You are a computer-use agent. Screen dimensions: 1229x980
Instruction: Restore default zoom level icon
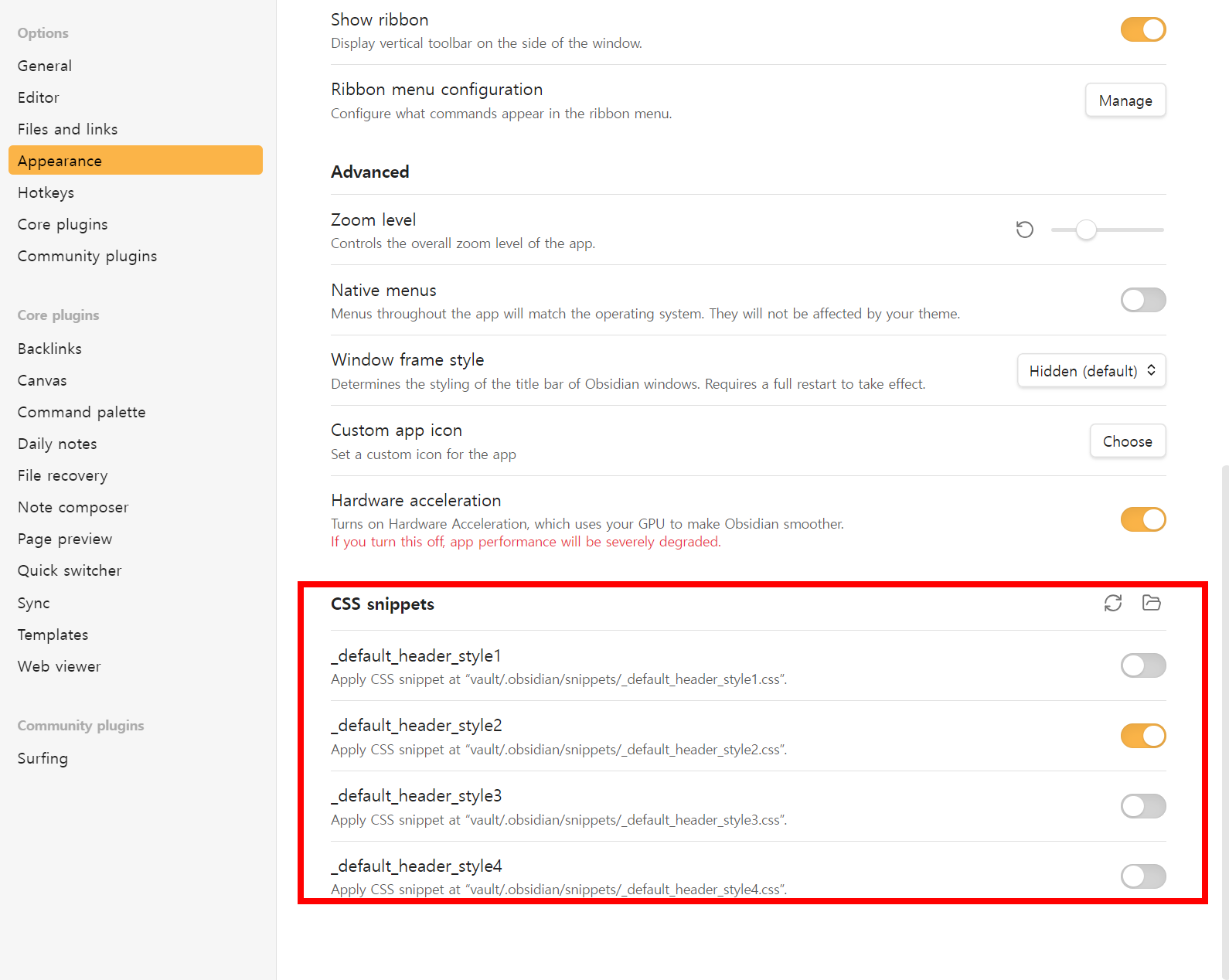pyautogui.click(x=1025, y=230)
